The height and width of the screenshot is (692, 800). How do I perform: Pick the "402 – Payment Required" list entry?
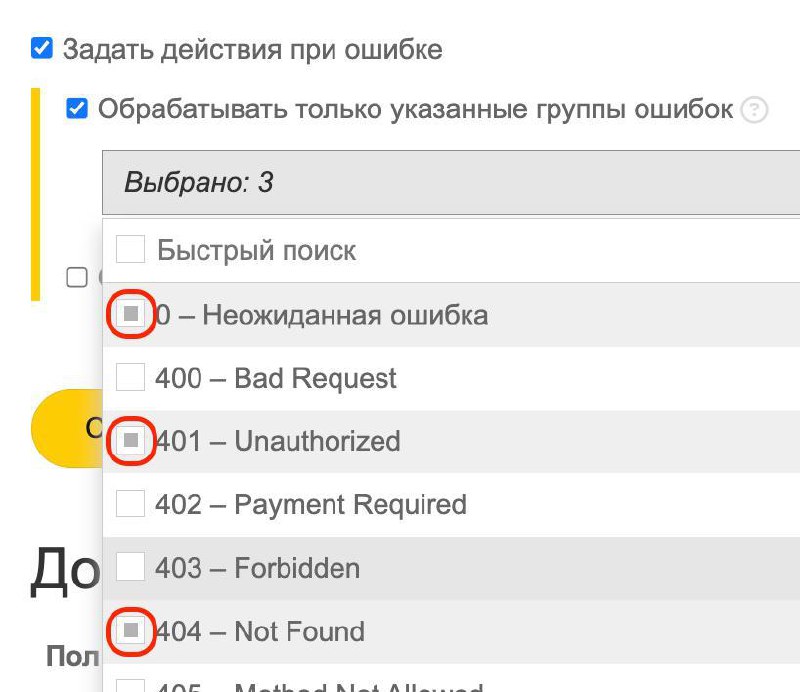451,505
